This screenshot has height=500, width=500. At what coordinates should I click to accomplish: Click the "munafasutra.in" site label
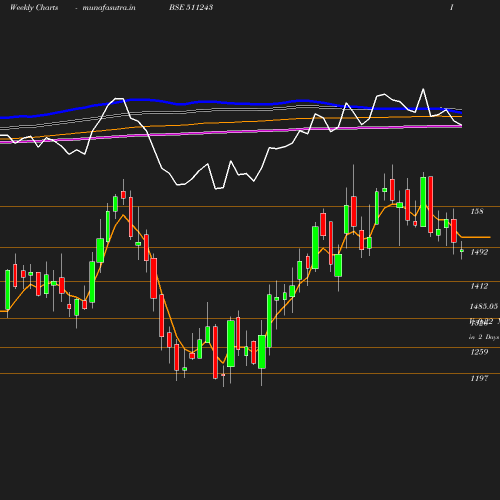109,8
